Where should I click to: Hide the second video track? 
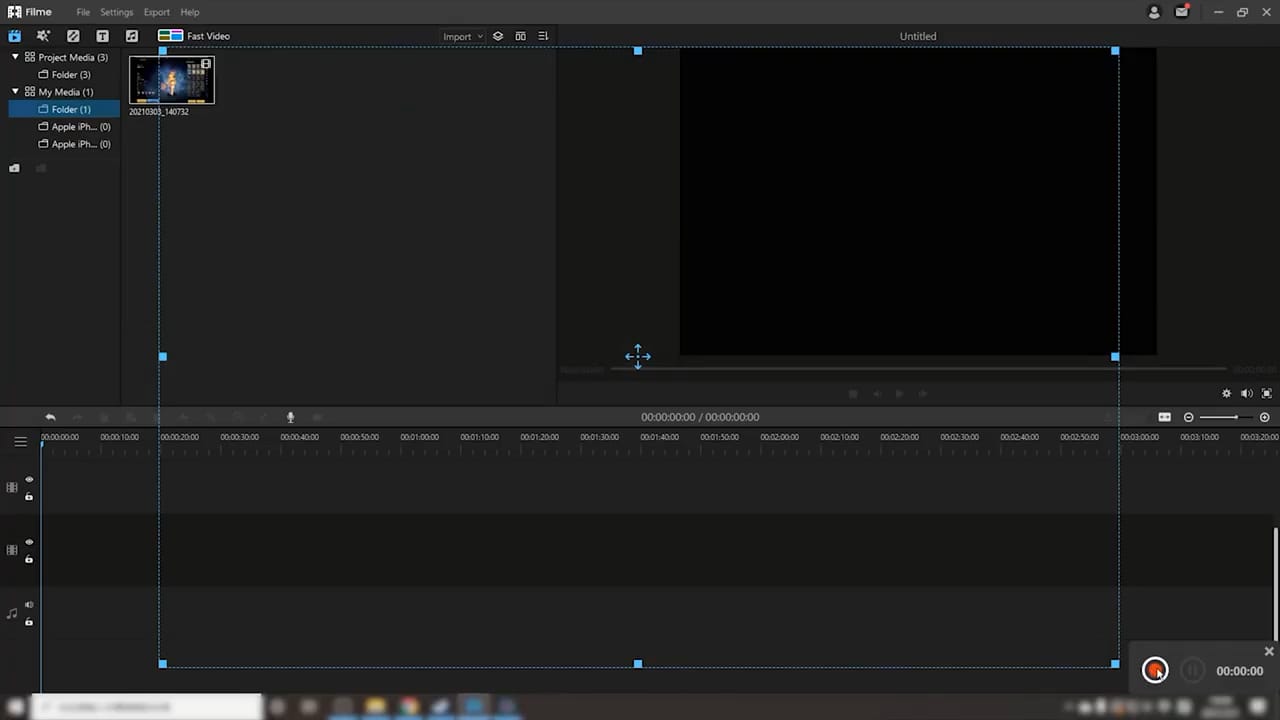coord(29,542)
